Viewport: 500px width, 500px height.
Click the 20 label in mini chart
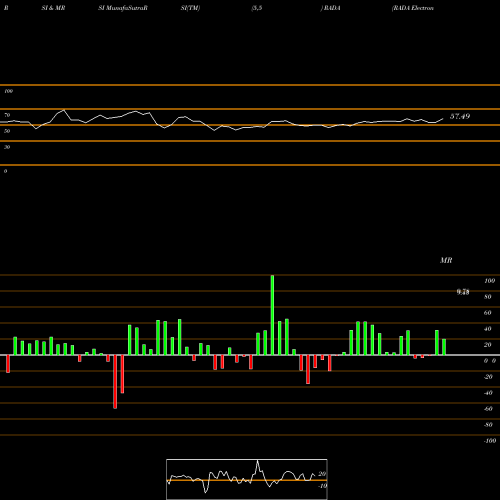pos(322,474)
